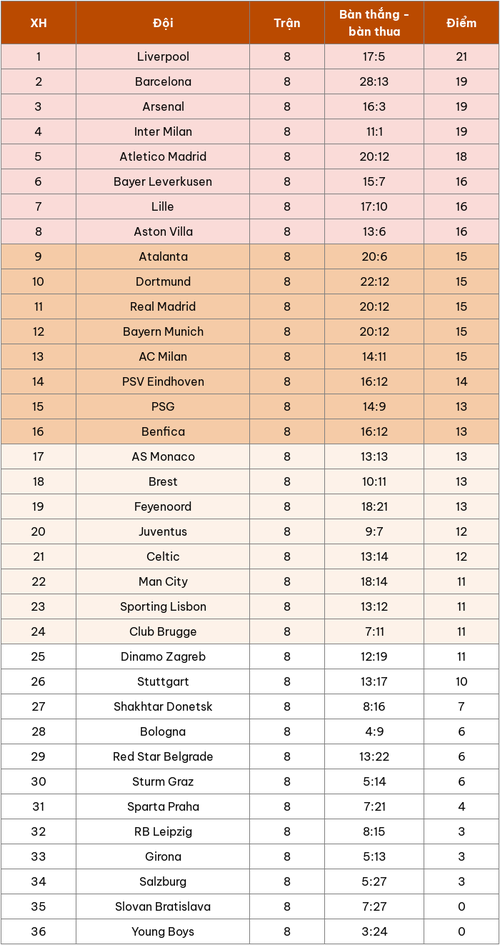Viewport: 500px width, 945px height.
Task: Click the 'Điểm' column header
Action: (x=461, y=23)
